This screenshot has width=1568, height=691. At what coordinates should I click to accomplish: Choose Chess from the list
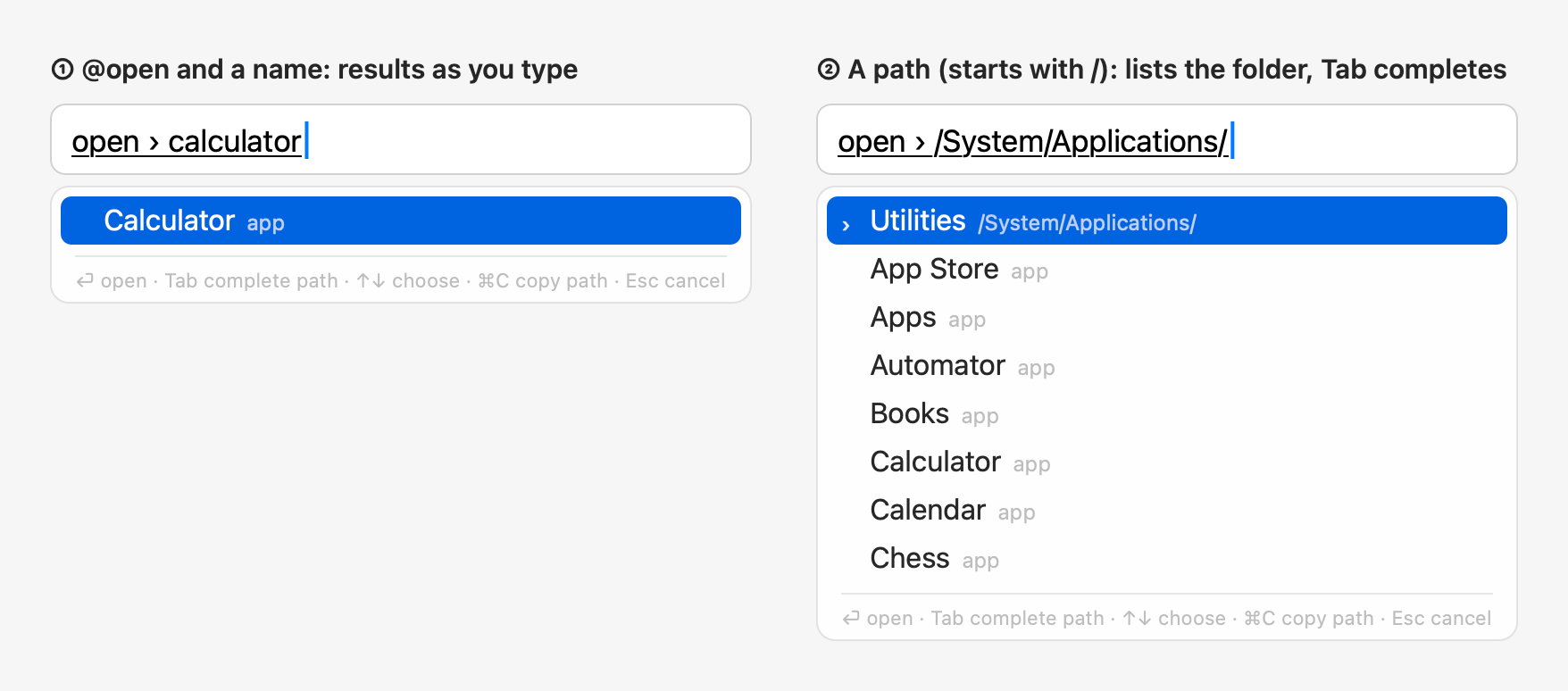pos(1167,558)
